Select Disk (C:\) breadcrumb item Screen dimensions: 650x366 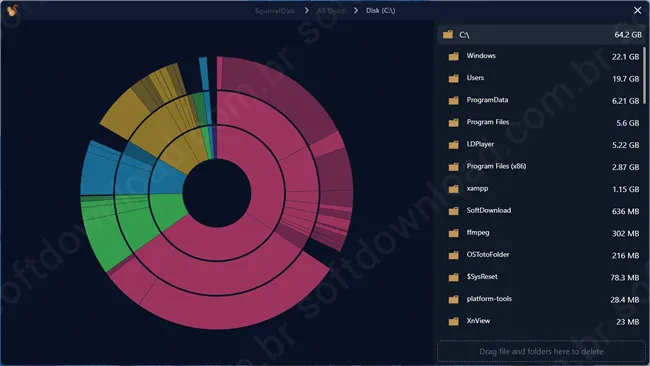pyautogui.click(x=380, y=10)
